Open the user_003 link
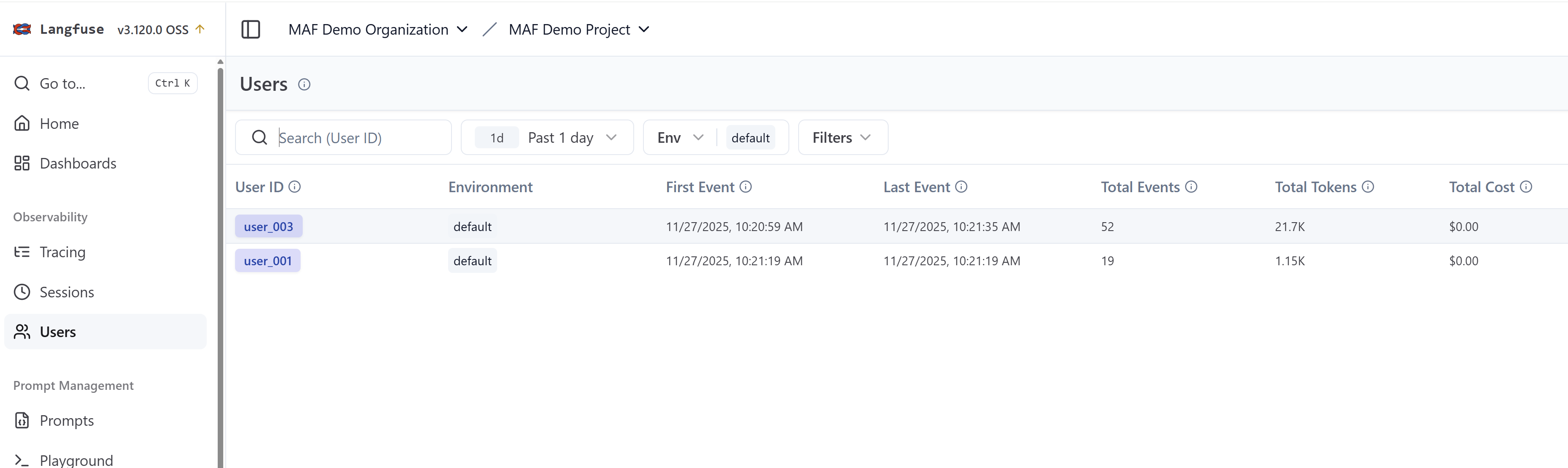The width and height of the screenshot is (1568, 468). pyautogui.click(x=268, y=226)
